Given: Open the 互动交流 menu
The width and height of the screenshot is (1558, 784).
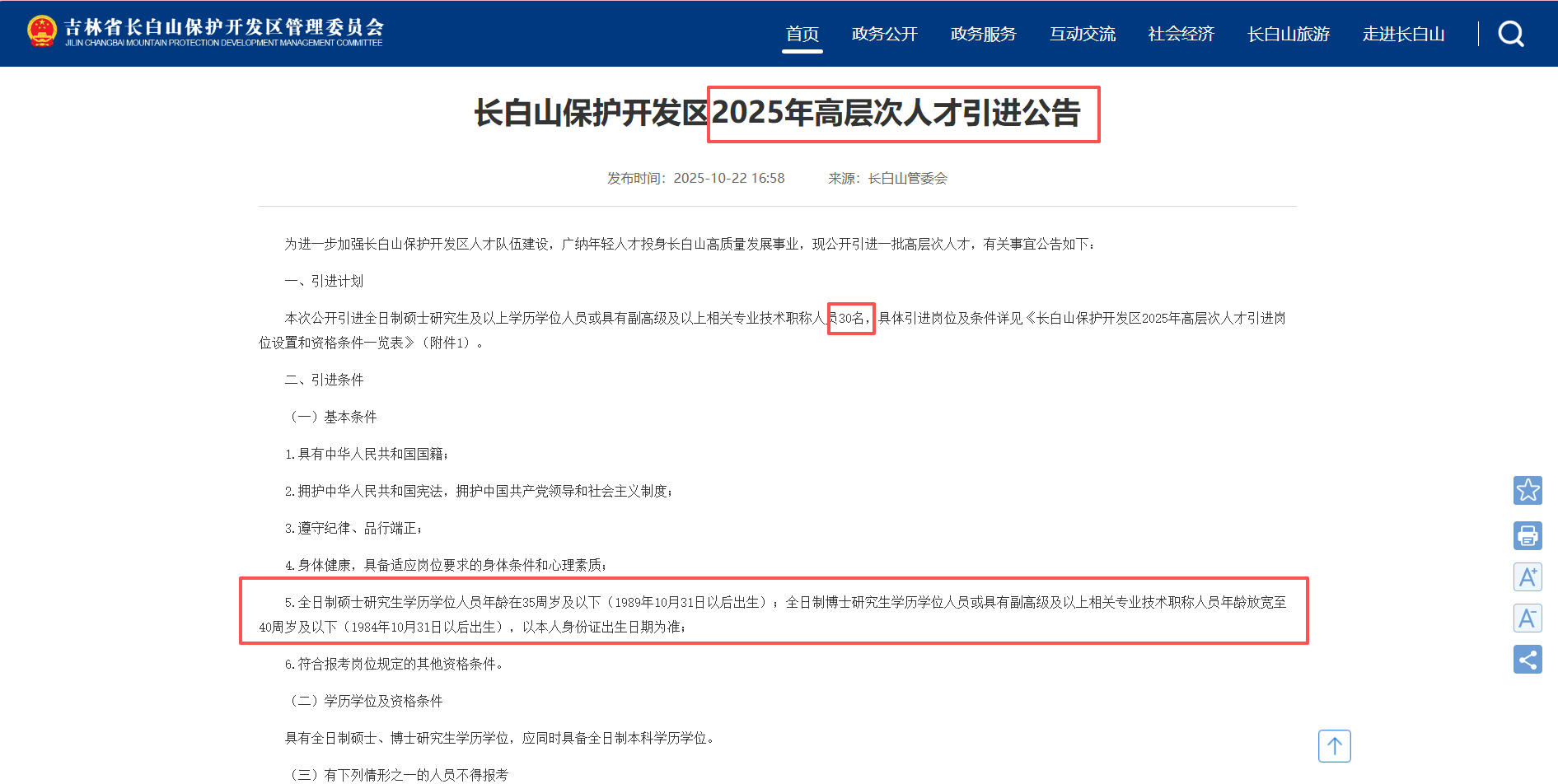Looking at the screenshot, I should click(1083, 34).
